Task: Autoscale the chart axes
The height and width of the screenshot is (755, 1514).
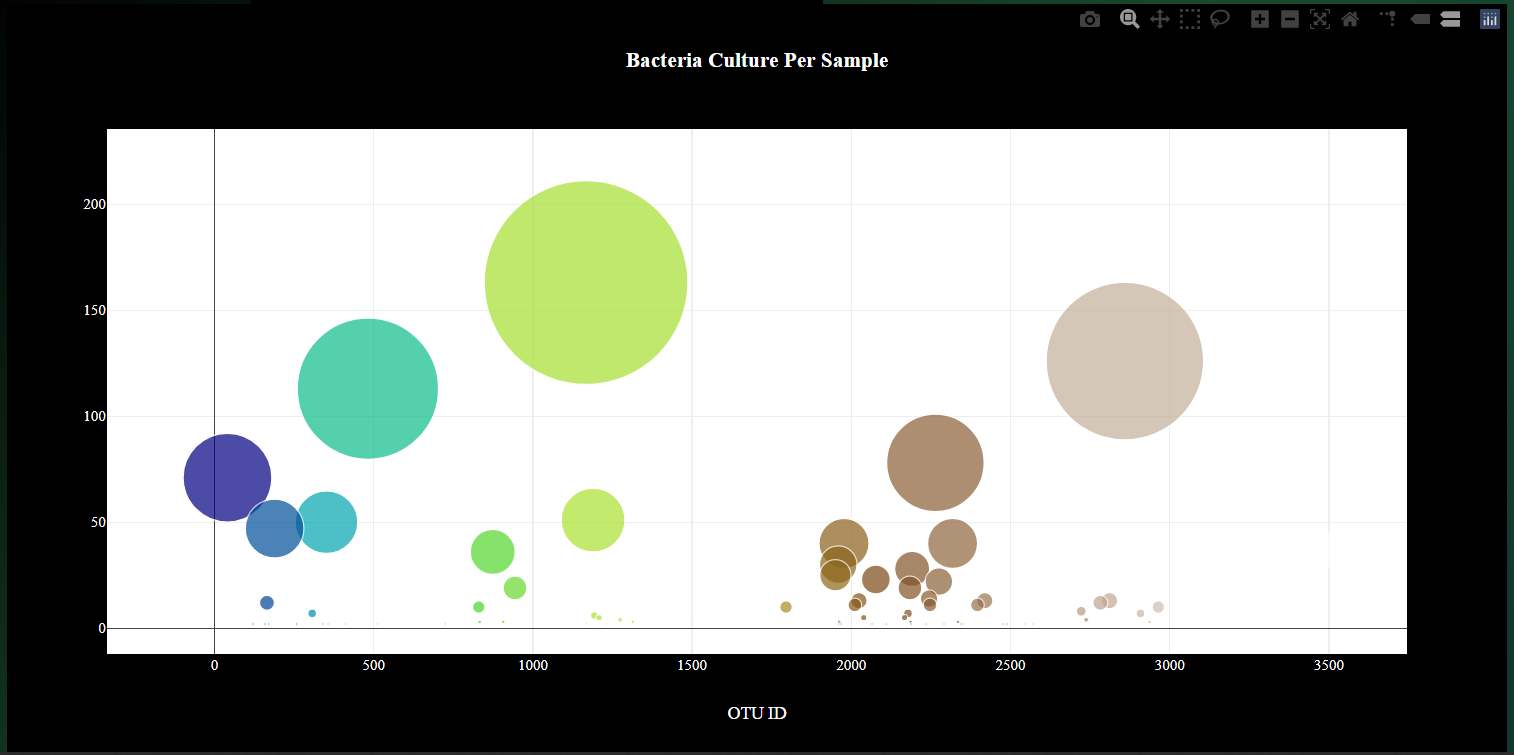Action: click(x=1319, y=18)
